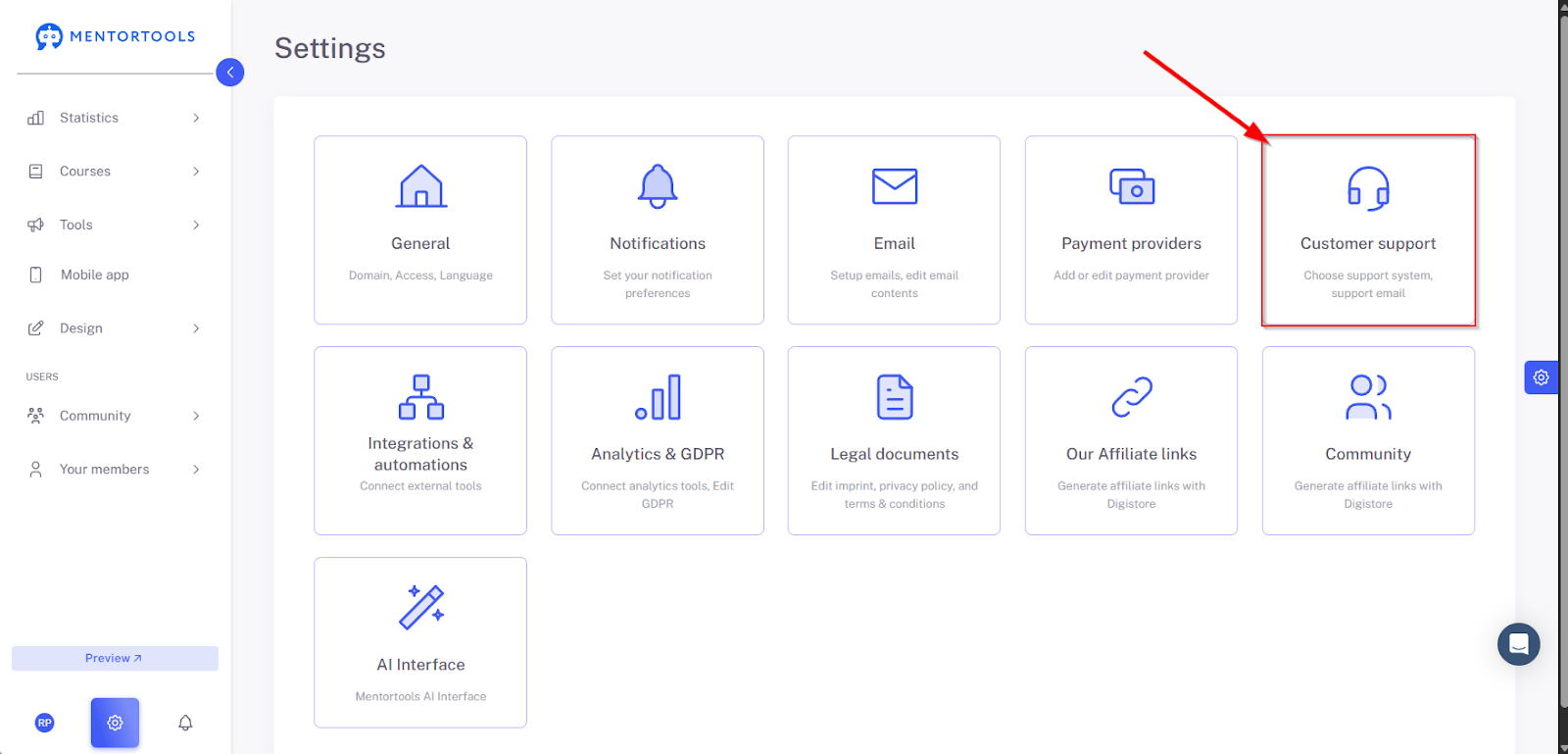Open settings via bottom gear button
This screenshot has height=754, width=1568.
(x=115, y=723)
